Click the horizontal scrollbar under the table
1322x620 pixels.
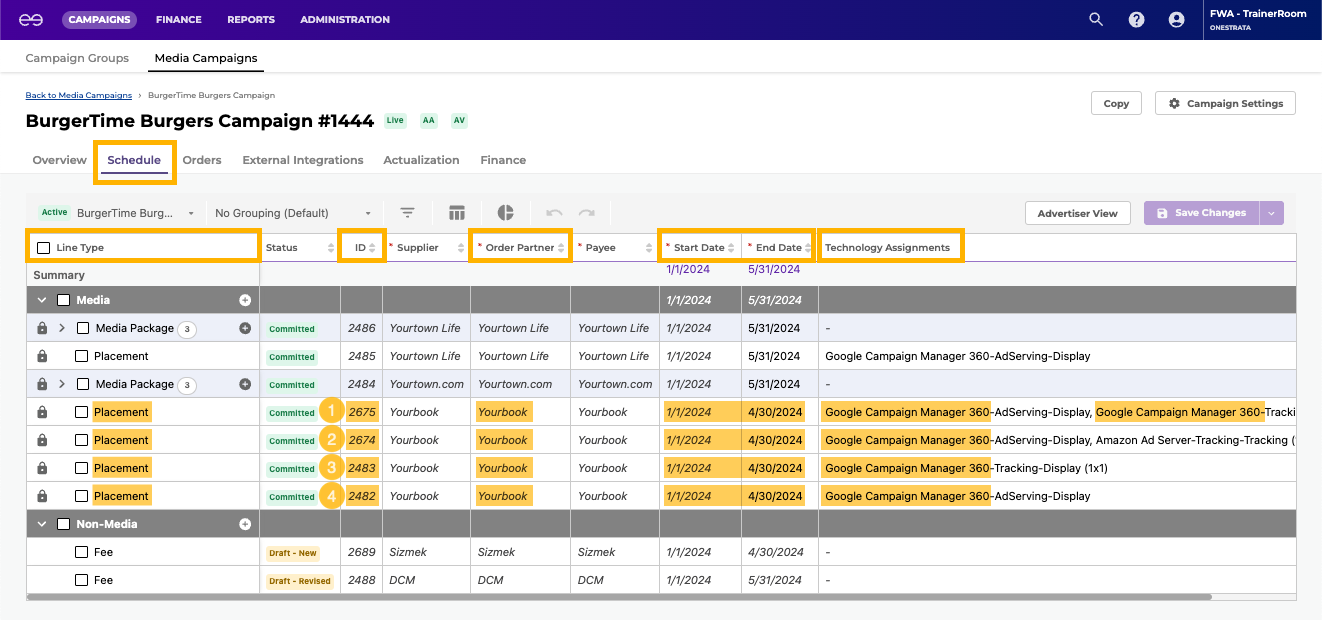[x=619, y=597]
